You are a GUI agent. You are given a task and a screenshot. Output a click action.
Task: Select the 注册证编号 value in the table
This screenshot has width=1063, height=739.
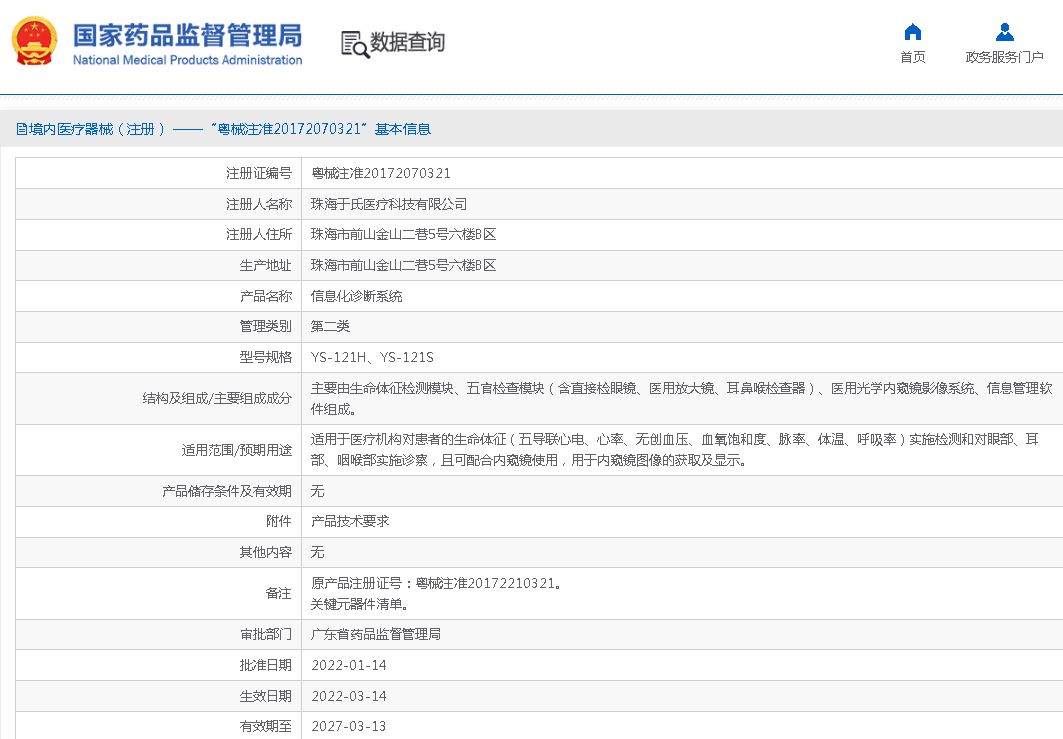[380, 173]
